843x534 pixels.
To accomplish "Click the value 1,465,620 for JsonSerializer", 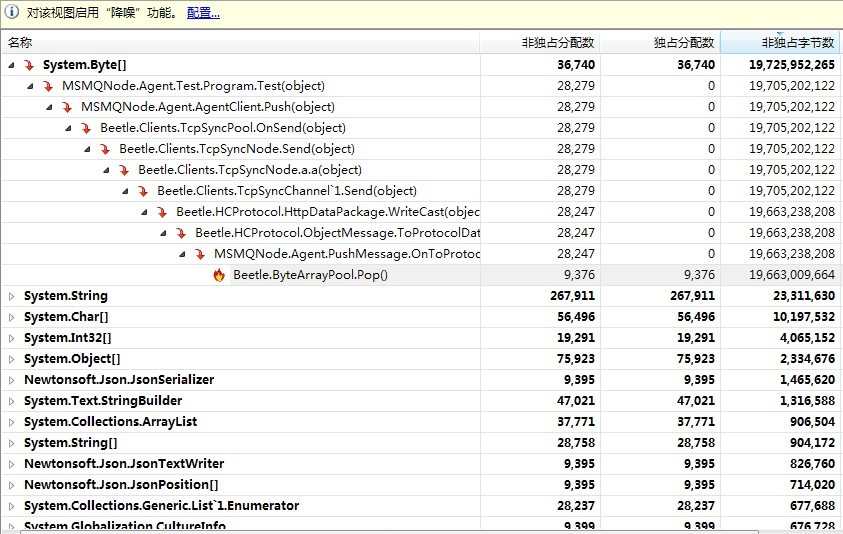I will (807, 380).
